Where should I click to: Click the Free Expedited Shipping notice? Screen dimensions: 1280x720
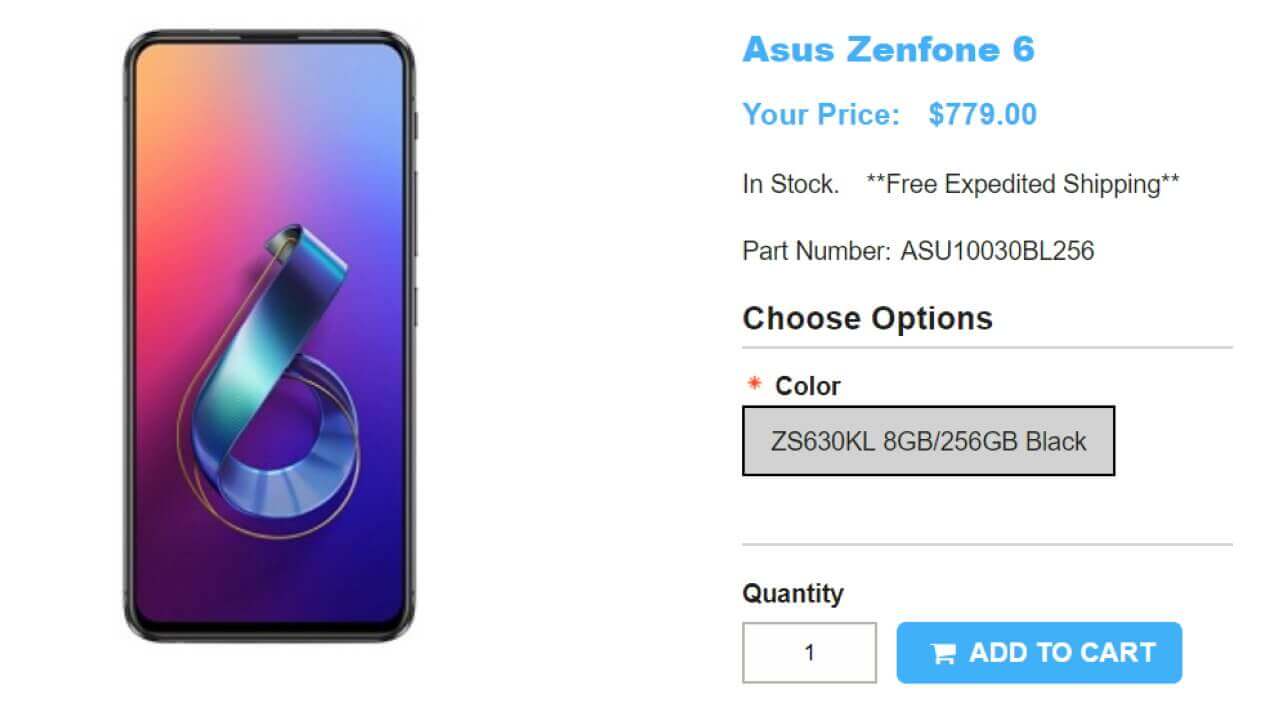point(1022,184)
